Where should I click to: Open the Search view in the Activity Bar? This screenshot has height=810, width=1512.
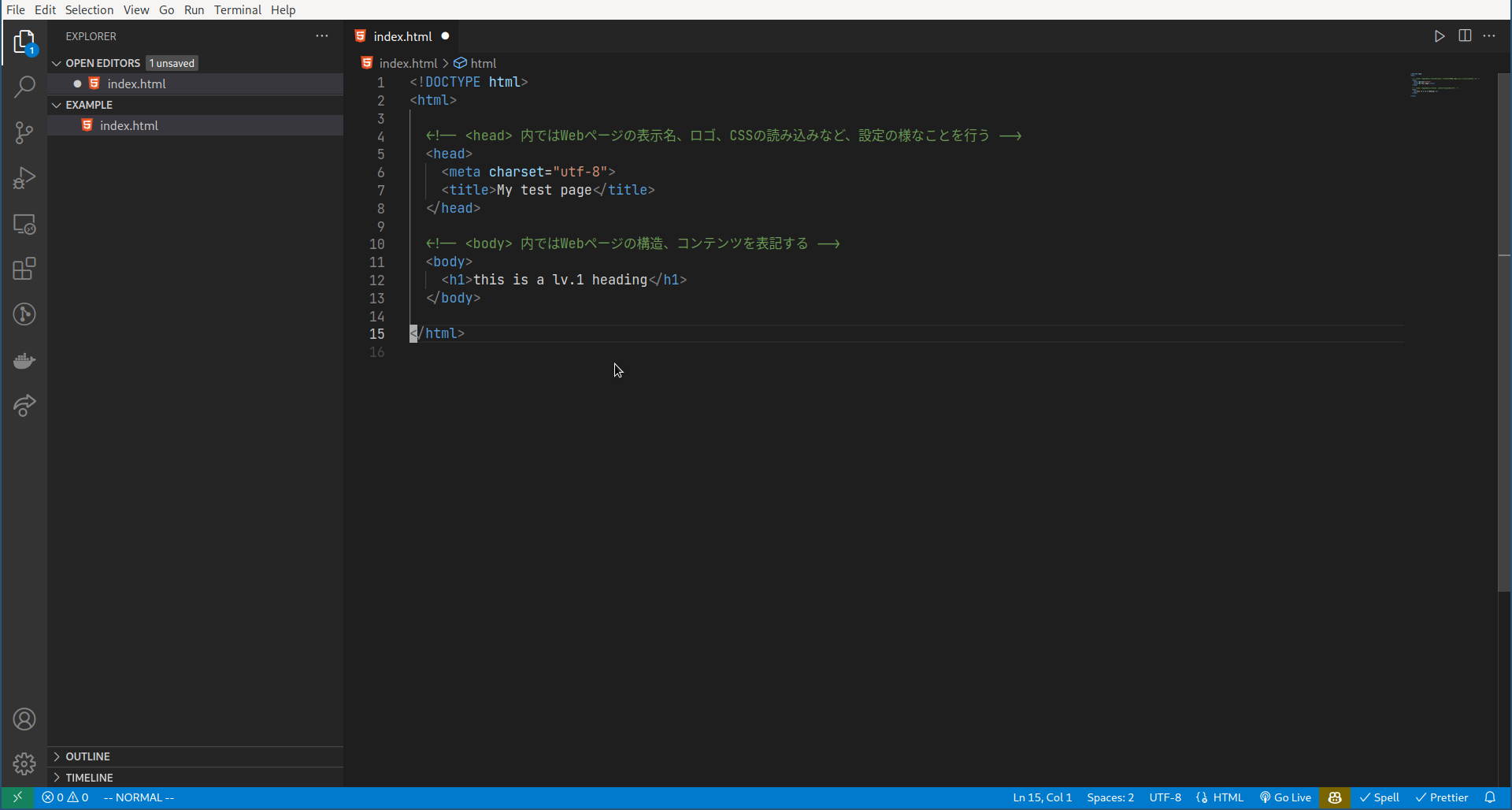pyautogui.click(x=24, y=87)
